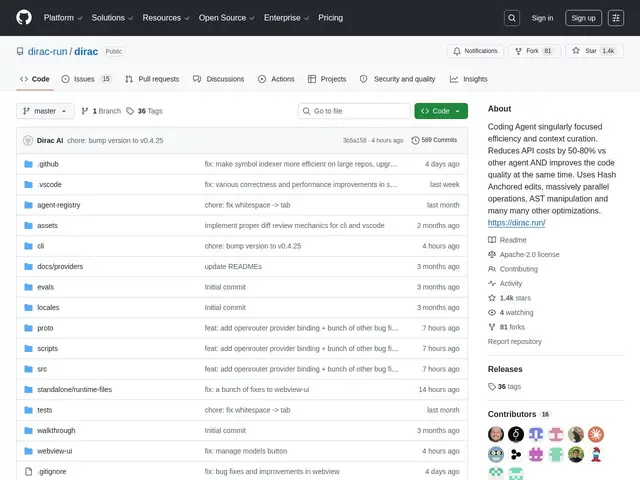The image size is (640, 480).
Task: Open the standalone/runtime-files folder
Action: [74, 389]
